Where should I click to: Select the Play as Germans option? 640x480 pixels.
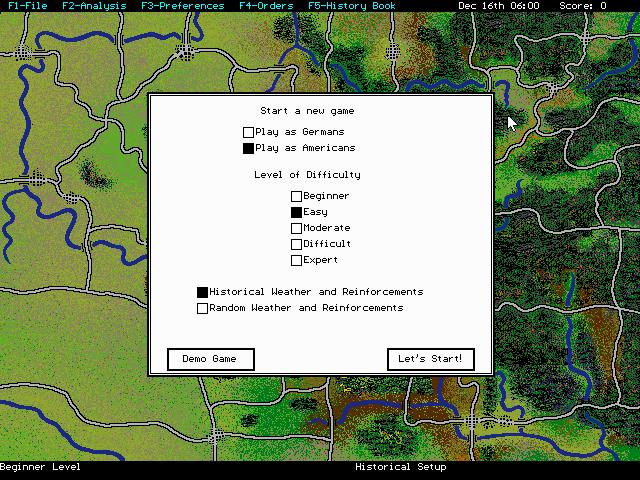click(x=249, y=132)
